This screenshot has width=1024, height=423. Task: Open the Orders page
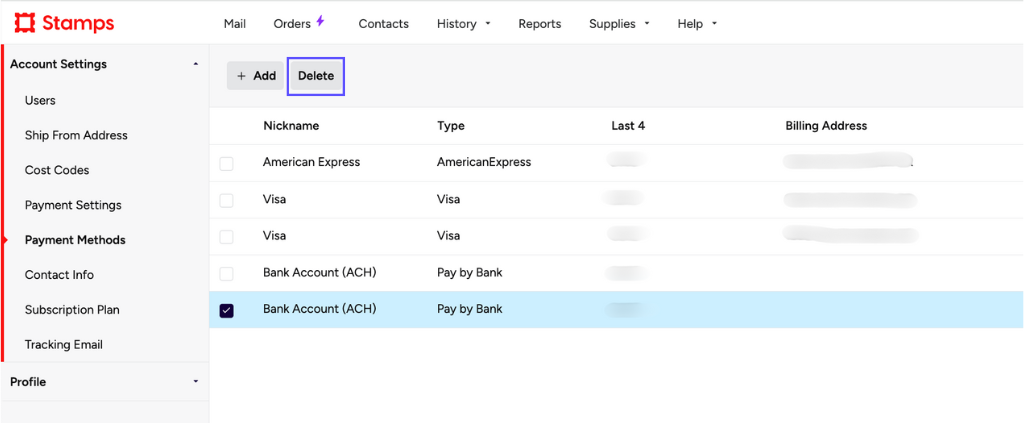(x=292, y=24)
